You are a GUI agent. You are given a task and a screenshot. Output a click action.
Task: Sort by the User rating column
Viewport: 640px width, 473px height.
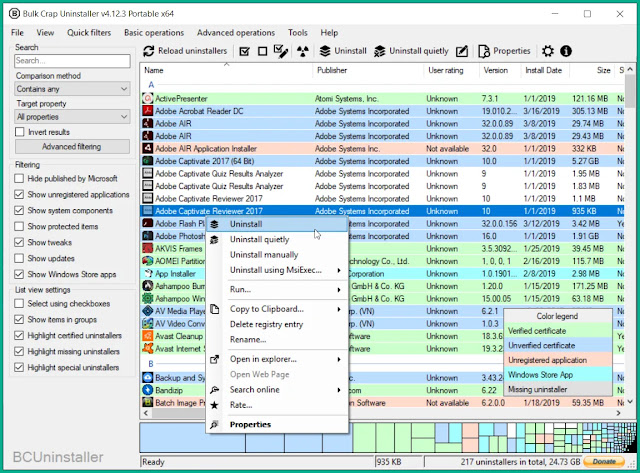446,70
